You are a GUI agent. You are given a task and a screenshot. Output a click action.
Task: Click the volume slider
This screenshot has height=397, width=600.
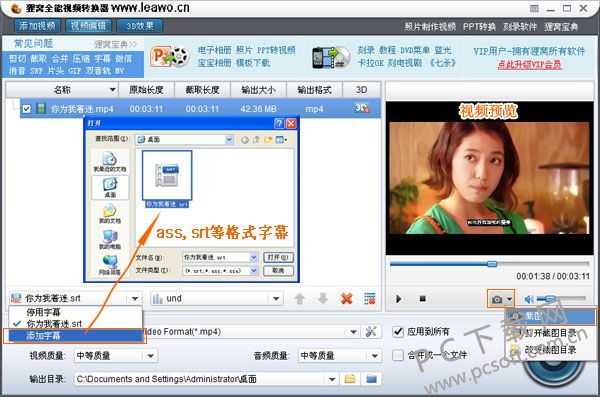(561, 298)
